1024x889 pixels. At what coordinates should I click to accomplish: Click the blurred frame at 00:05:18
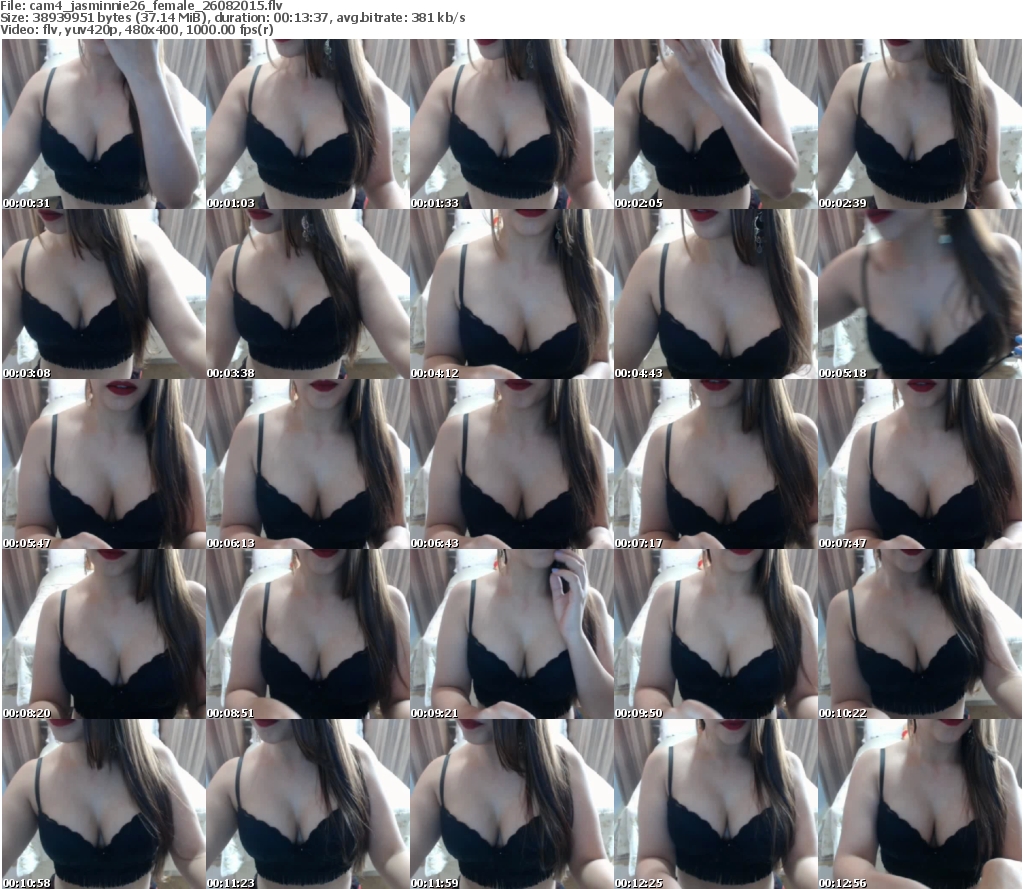[x=920, y=294]
